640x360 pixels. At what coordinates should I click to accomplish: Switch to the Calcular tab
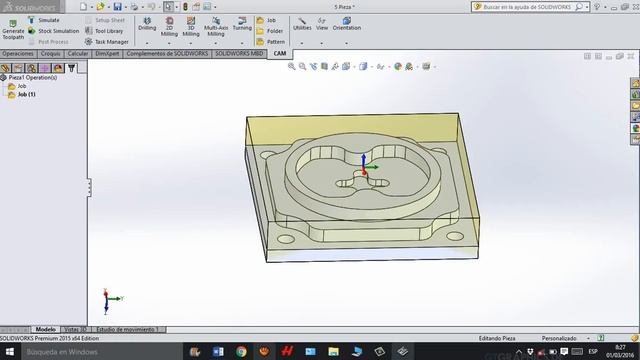click(78, 53)
